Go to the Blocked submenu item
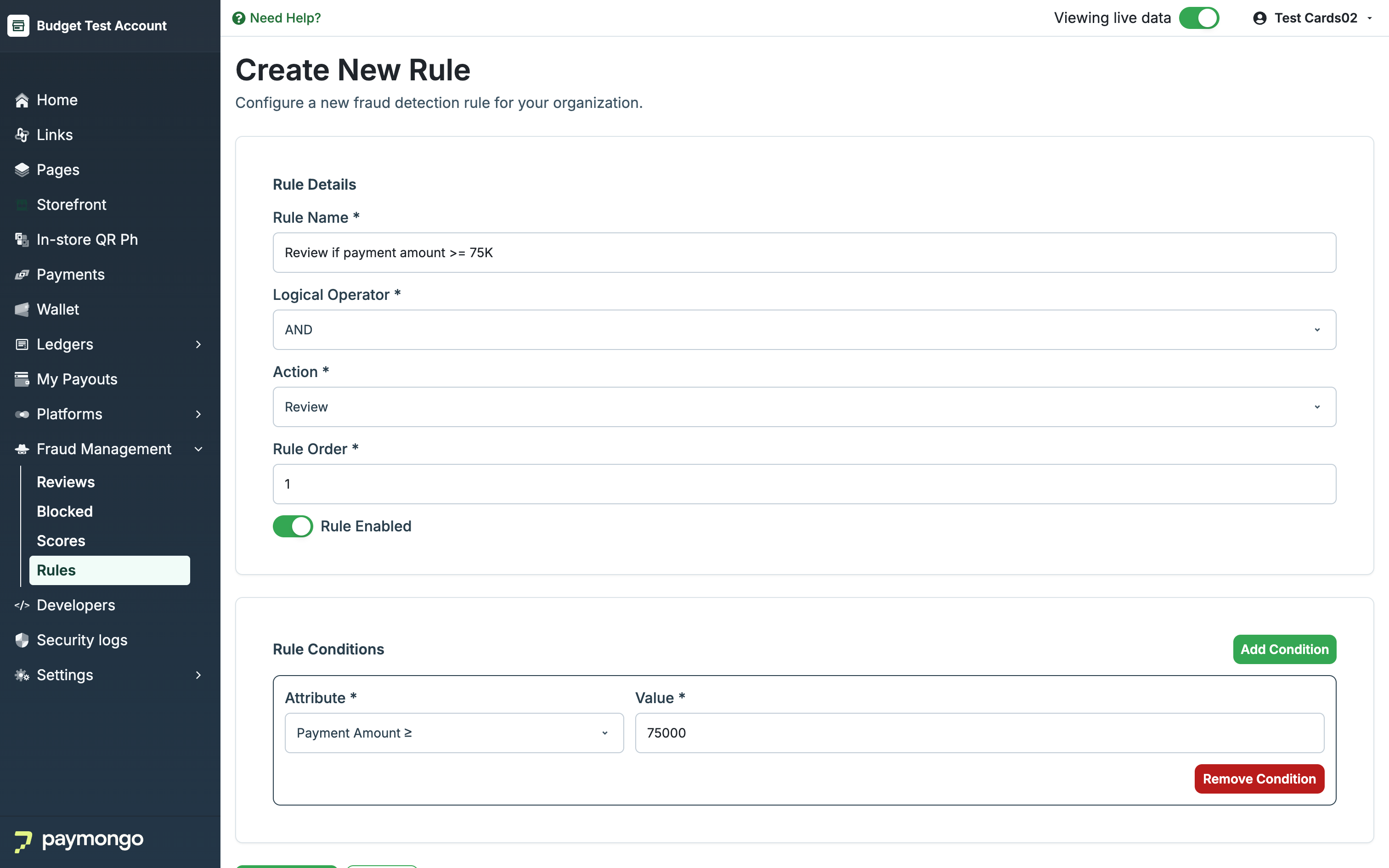 (65, 512)
